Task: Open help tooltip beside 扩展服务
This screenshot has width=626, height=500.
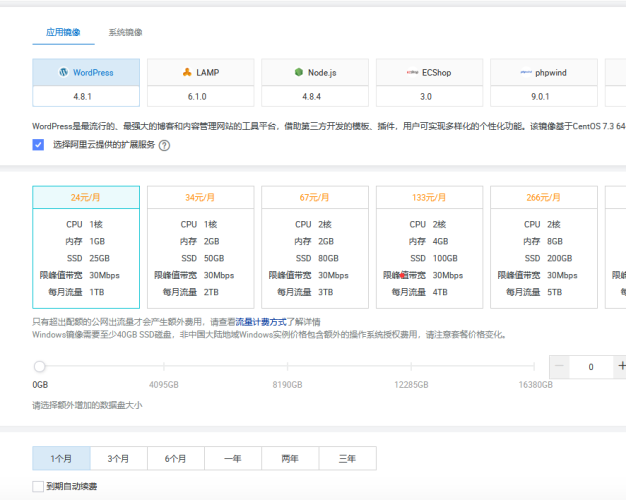Action: pyautogui.click(x=164, y=145)
